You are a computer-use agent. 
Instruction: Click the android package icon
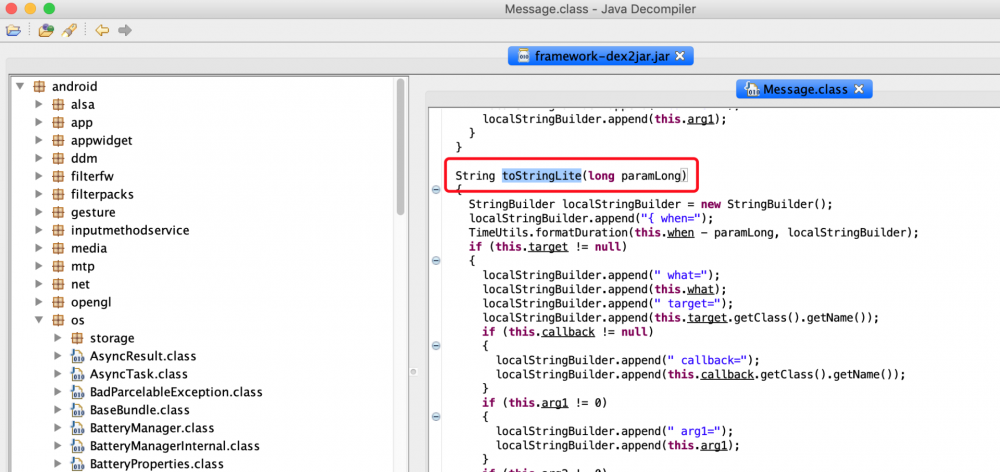pos(39,87)
